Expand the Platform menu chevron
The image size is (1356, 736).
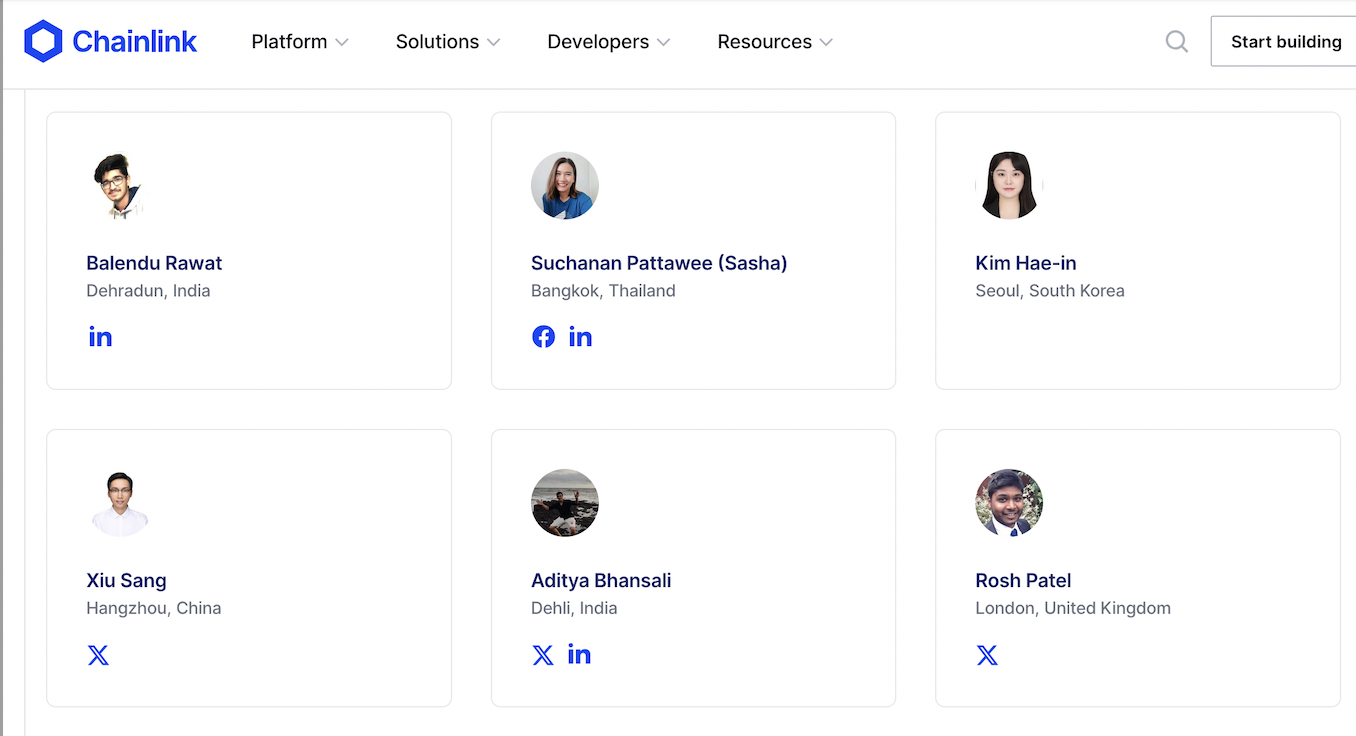pyautogui.click(x=342, y=42)
